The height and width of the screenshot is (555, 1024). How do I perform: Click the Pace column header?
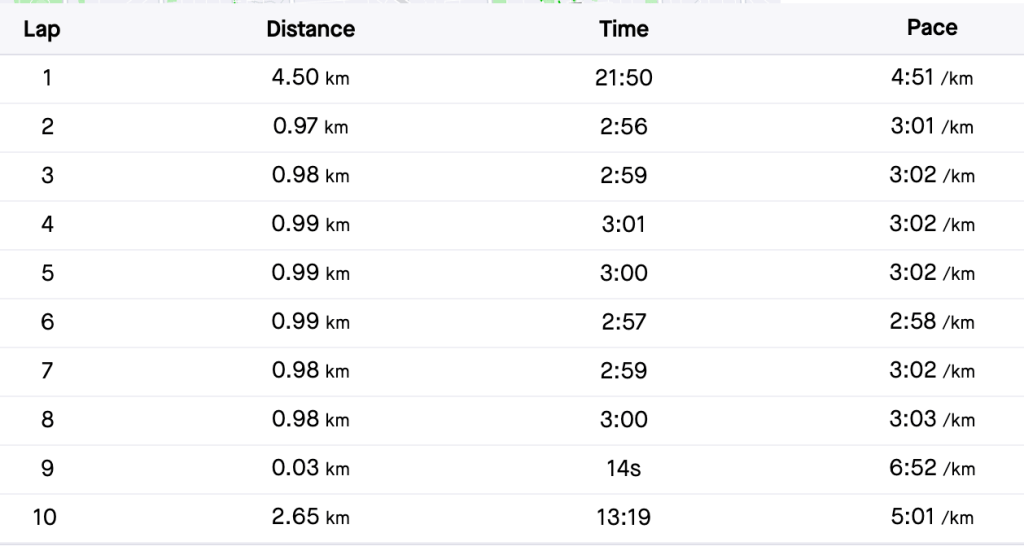(932, 27)
